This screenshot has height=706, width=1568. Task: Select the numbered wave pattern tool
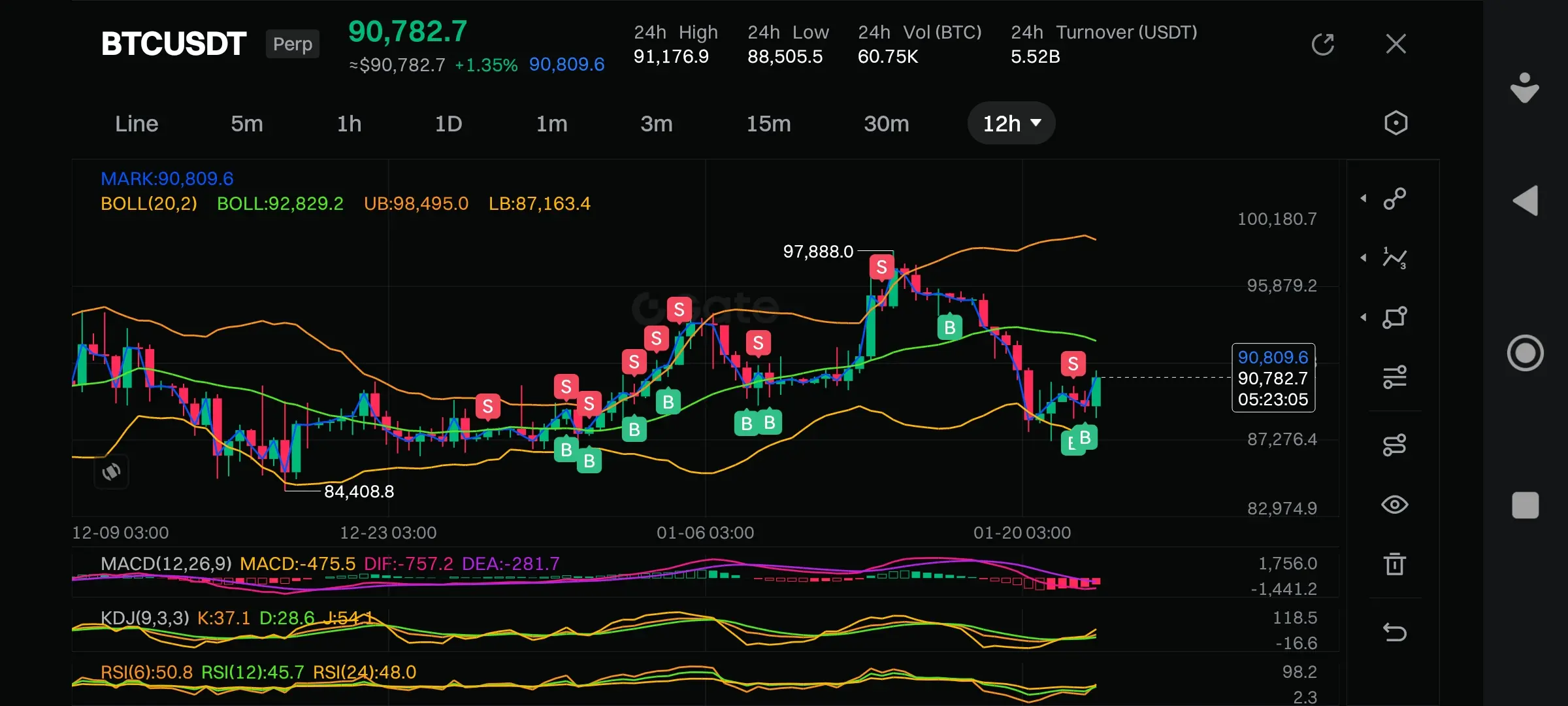point(1394,258)
